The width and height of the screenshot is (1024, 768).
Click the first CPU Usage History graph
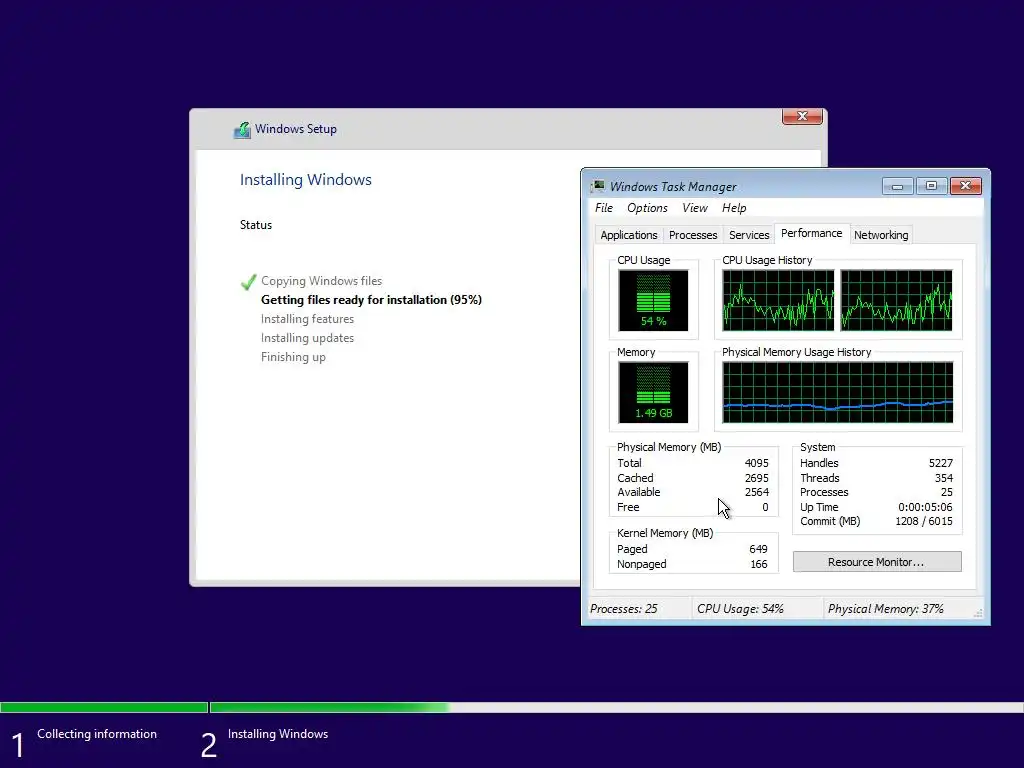(778, 300)
